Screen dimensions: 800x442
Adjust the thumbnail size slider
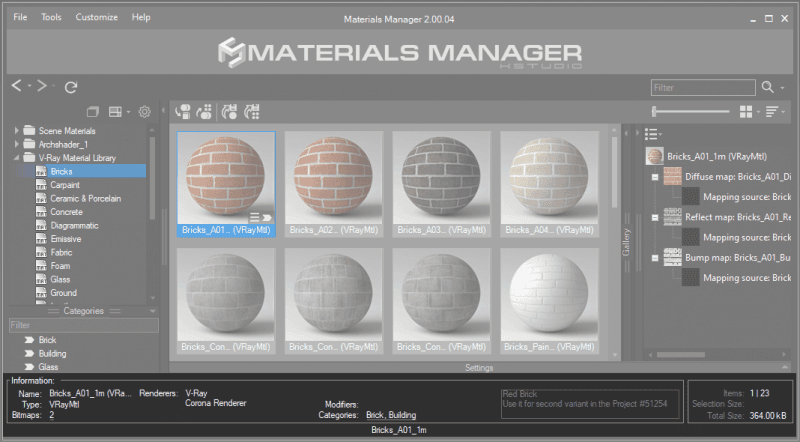pyautogui.click(x=691, y=111)
